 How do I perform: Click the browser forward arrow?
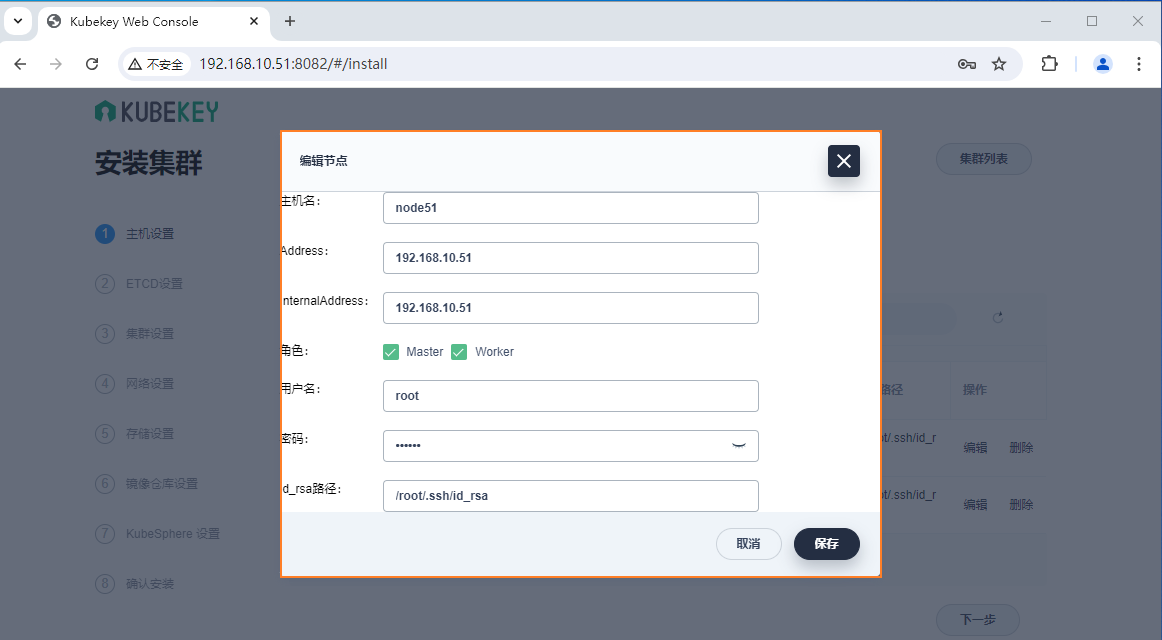[56, 64]
